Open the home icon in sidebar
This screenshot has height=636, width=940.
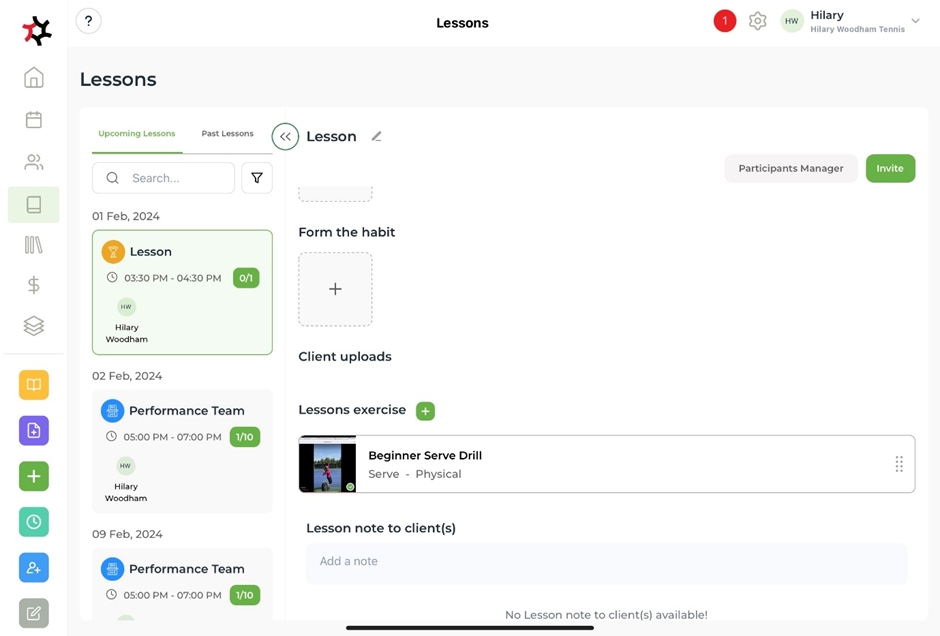(34, 78)
